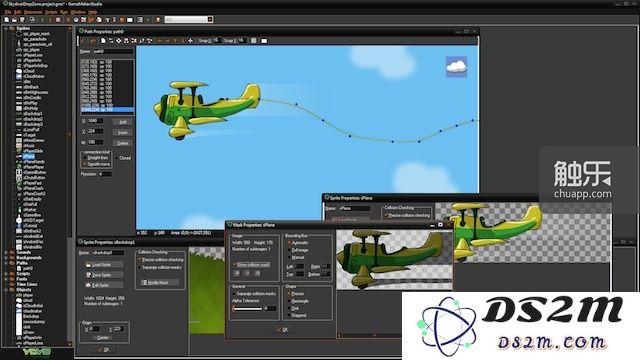Open the target dropdown in main toolbar
This screenshot has height=360, width=640.
(x=210, y=19)
